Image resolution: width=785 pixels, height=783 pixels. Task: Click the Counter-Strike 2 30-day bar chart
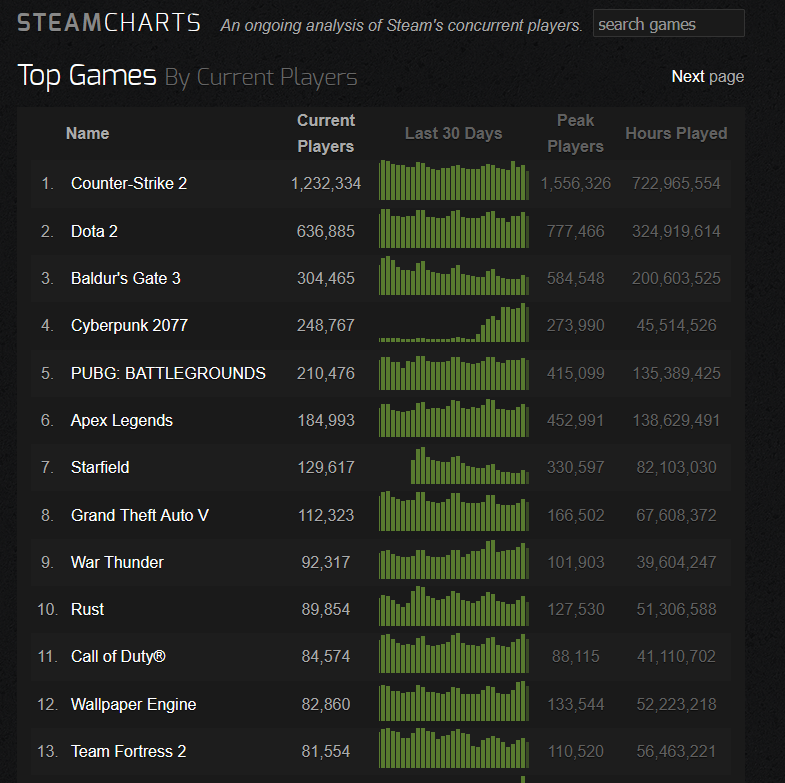(x=454, y=180)
